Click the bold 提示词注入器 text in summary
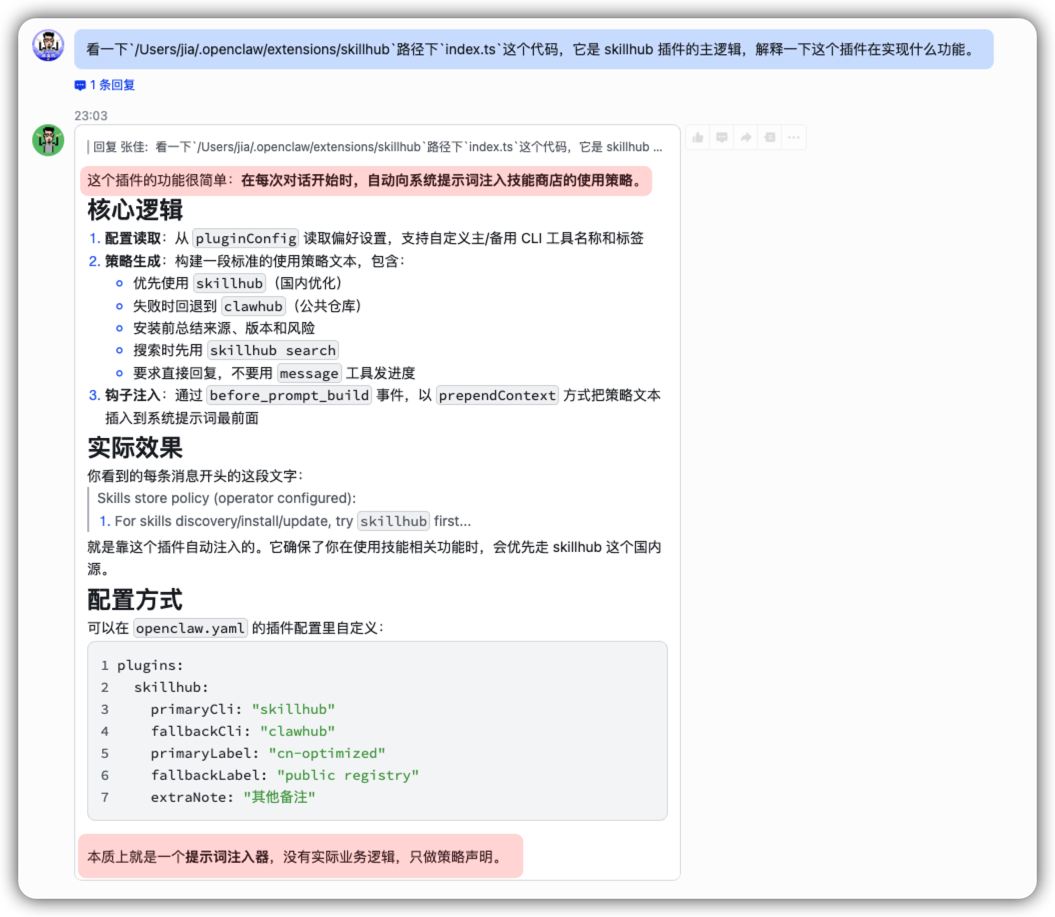This screenshot has width=1055, height=917. pyautogui.click(x=227, y=857)
